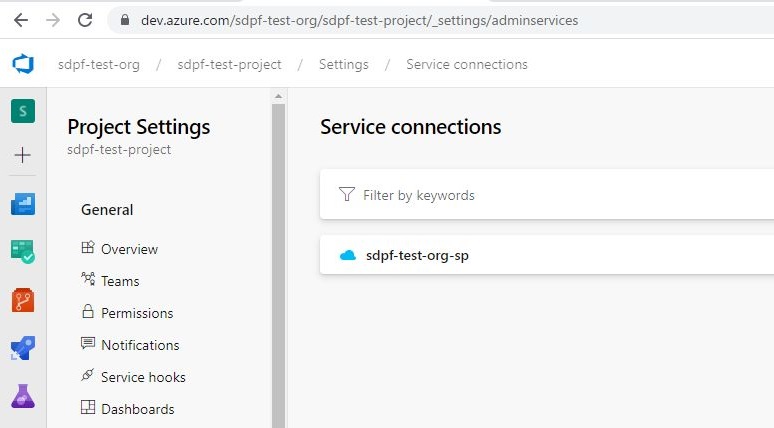The image size is (774, 428).
Task: Select Teams in settings menu
Action: tap(120, 281)
